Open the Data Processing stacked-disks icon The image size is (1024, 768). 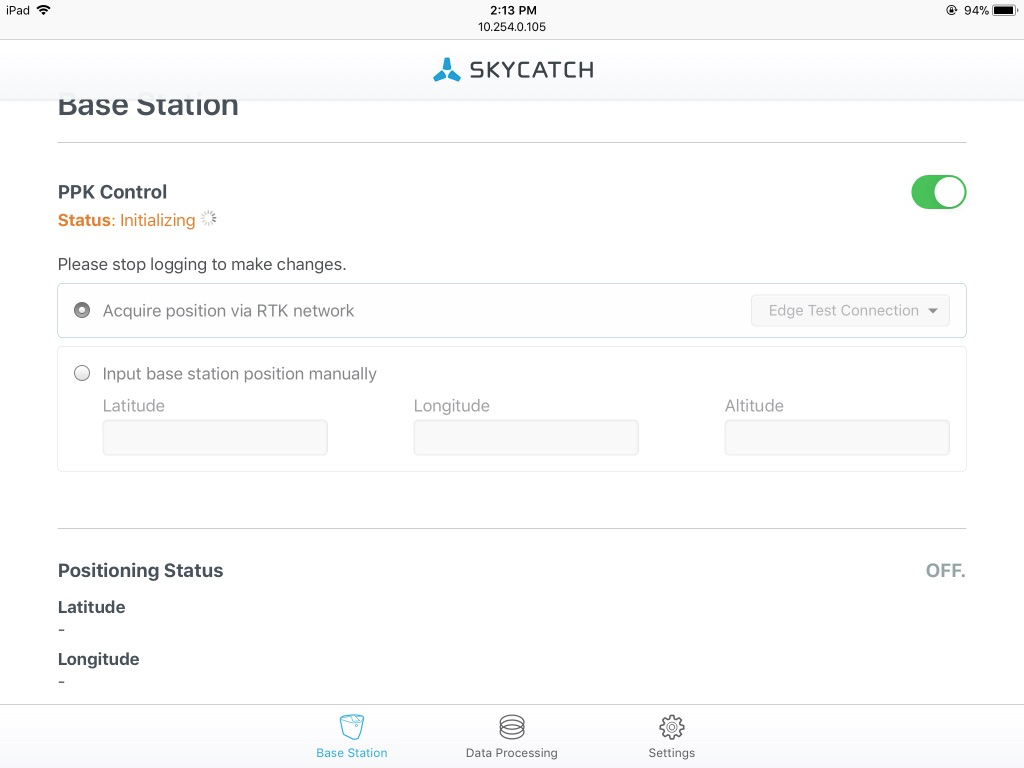pyautogui.click(x=511, y=727)
